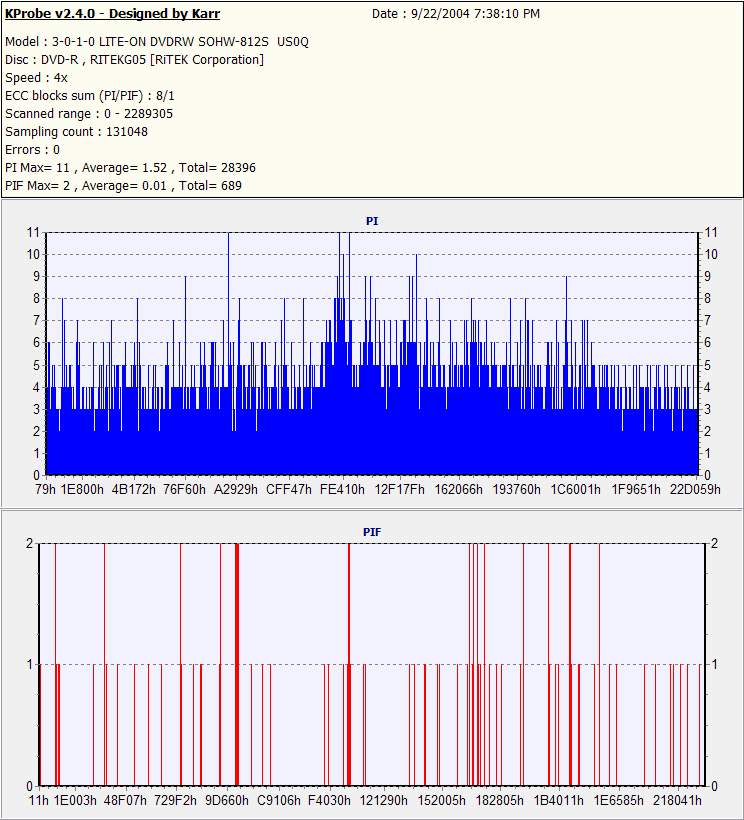
Task: Click the PI chart x-axis label '193760h'
Action: point(517,489)
